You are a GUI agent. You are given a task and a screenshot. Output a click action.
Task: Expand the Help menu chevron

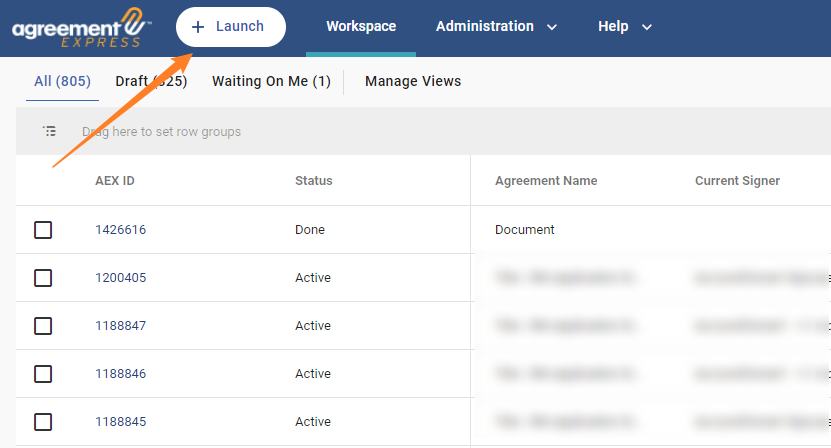(x=647, y=27)
